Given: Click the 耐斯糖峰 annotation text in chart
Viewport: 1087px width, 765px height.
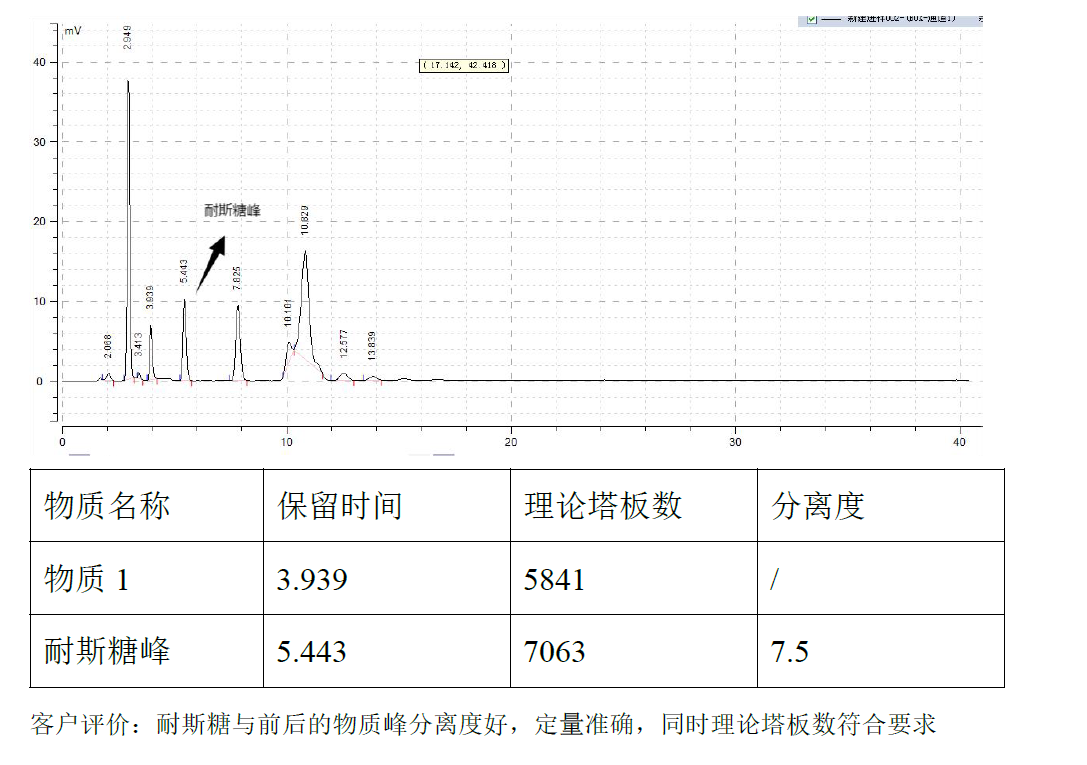Looking at the screenshot, I should [x=232, y=210].
